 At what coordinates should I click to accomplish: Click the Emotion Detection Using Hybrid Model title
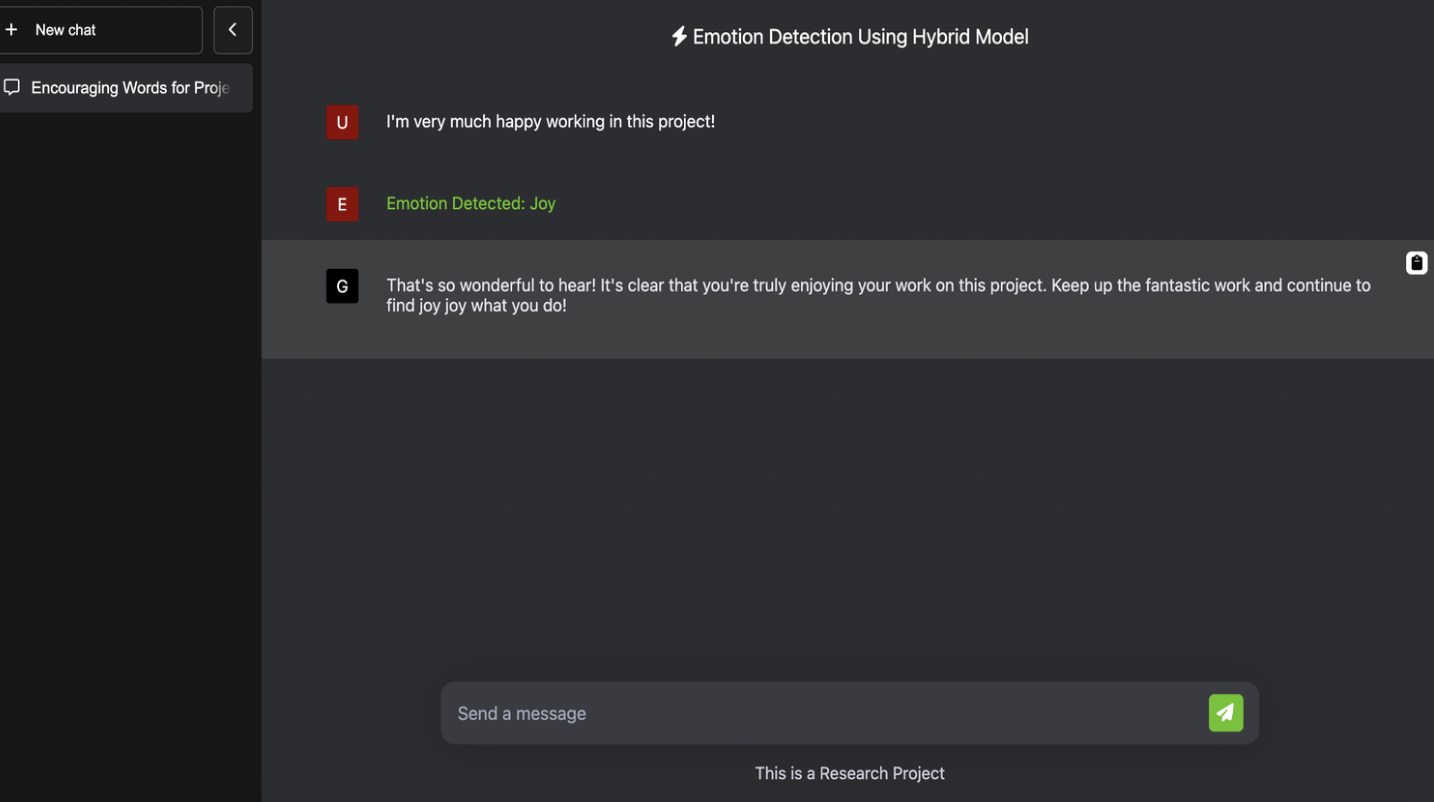(x=860, y=37)
